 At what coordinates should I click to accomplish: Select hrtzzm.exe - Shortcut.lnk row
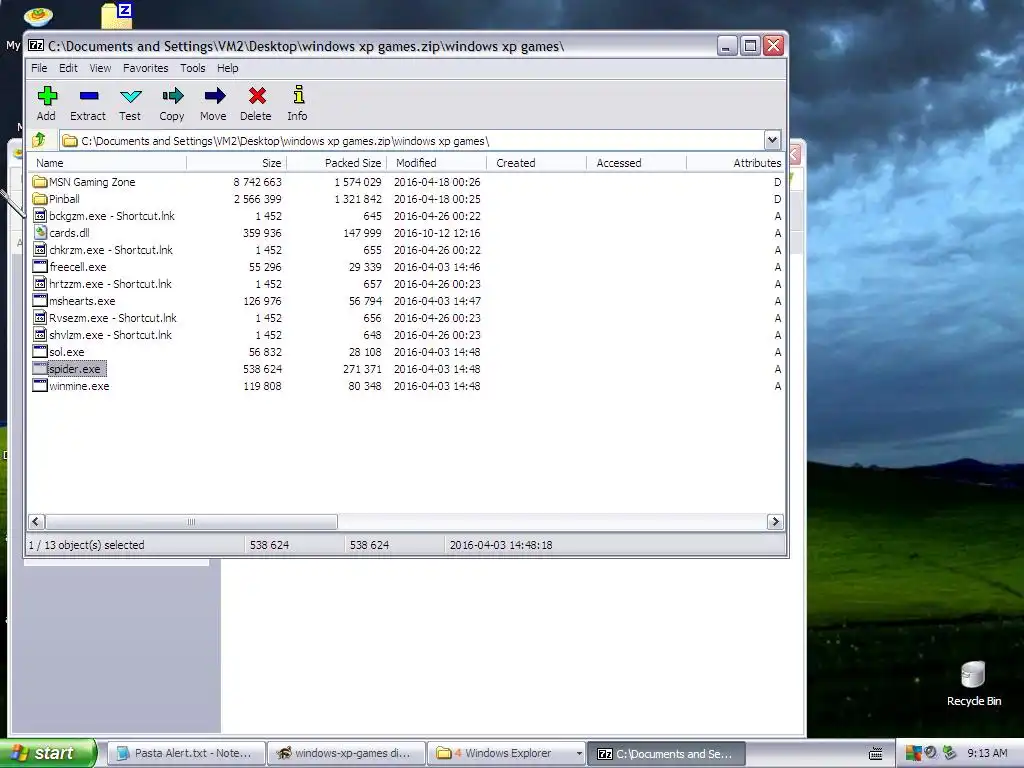click(x=406, y=283)
